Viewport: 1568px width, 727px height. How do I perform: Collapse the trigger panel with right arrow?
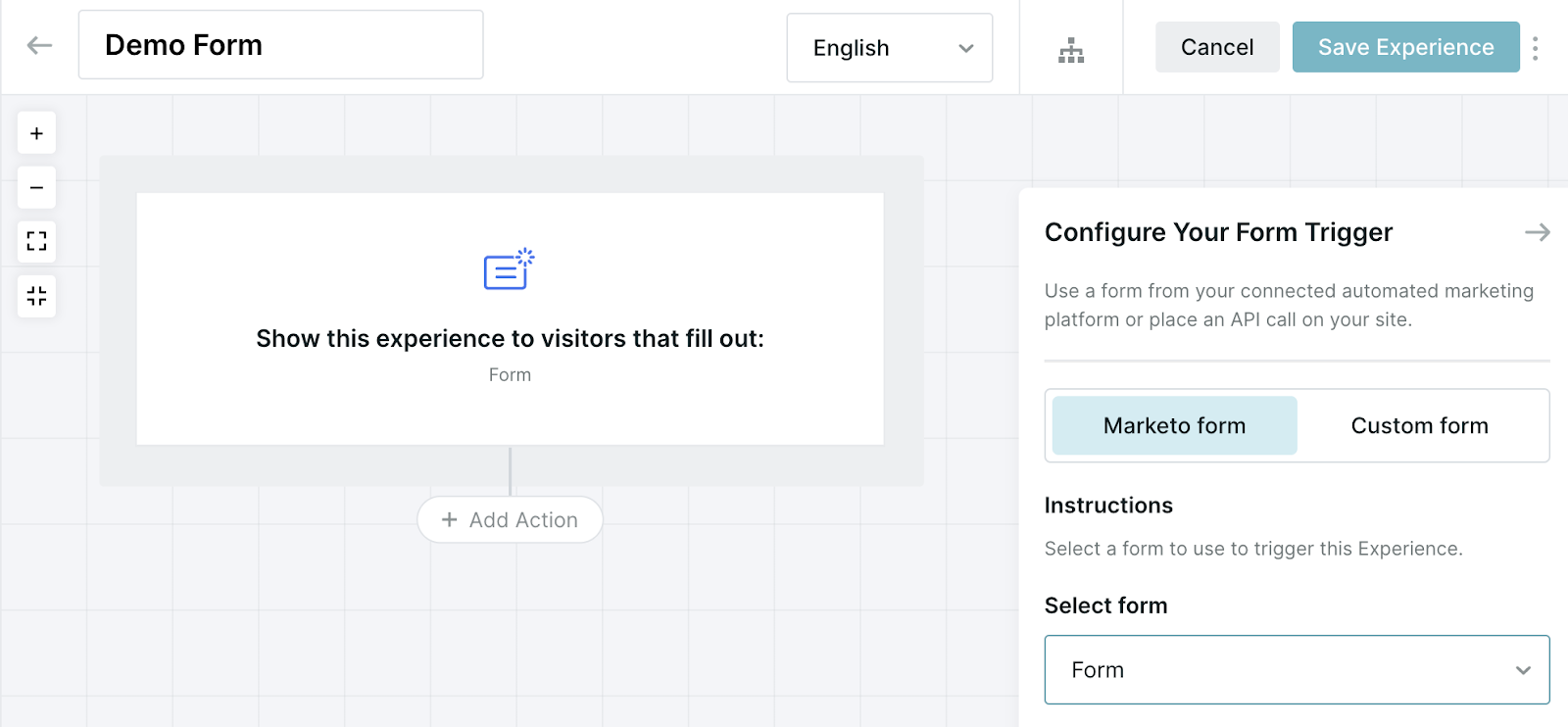coord(1537,232)
